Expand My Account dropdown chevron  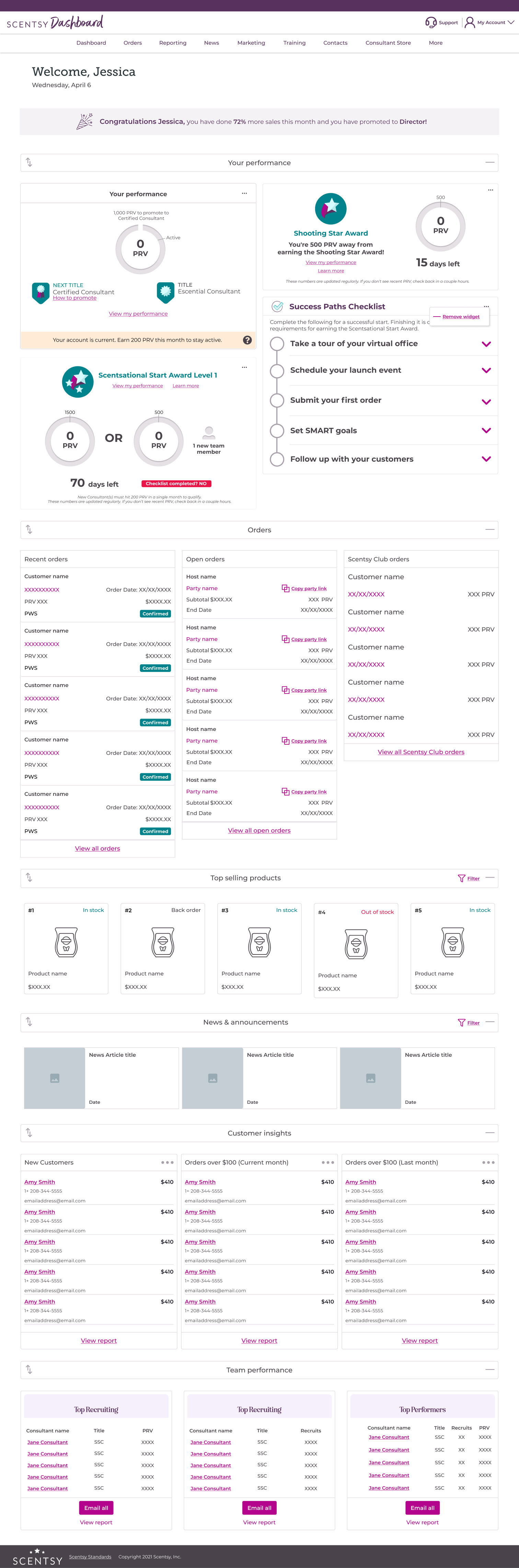[x=510, y=23]
